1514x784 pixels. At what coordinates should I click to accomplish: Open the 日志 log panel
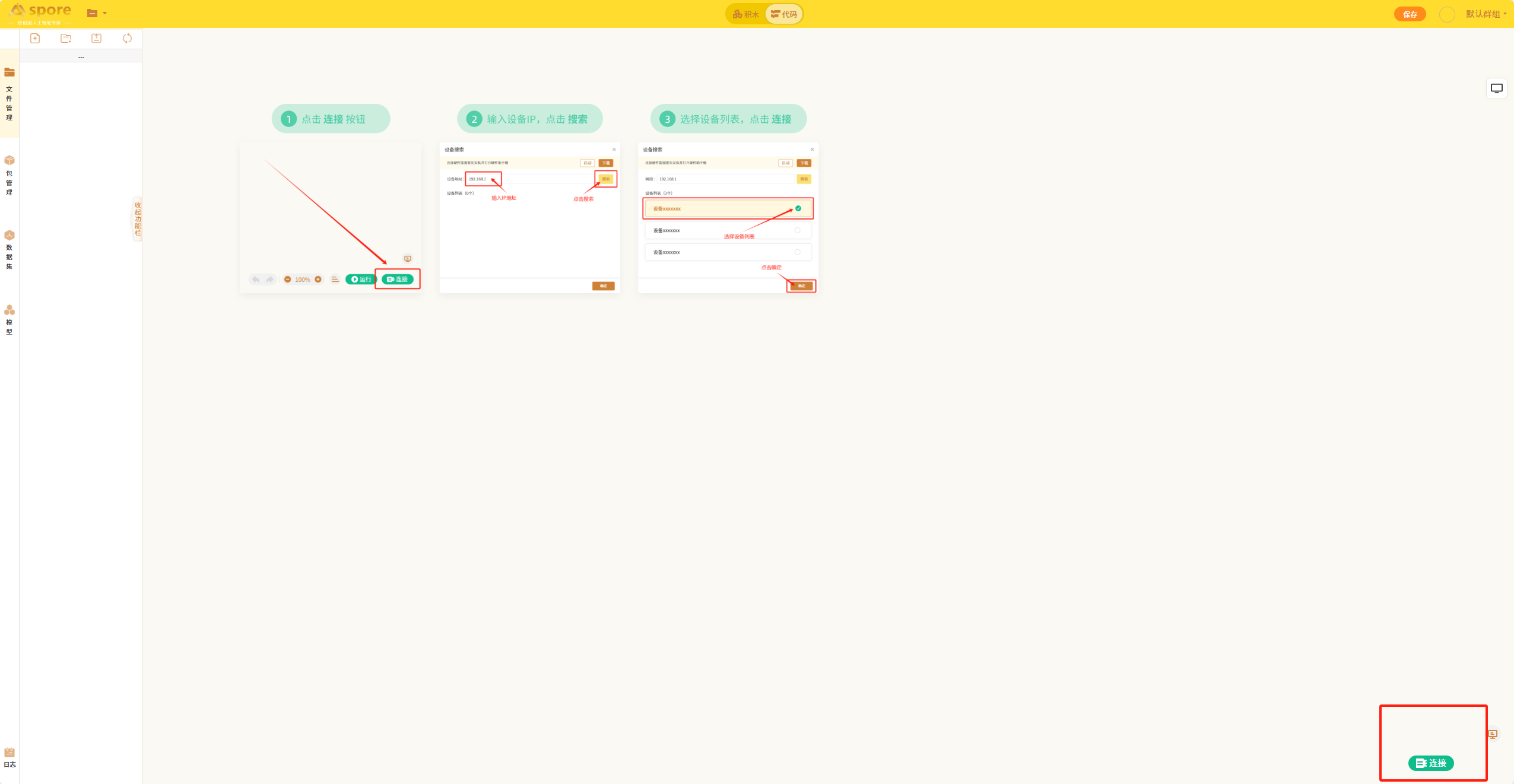(x=9, y=758)
